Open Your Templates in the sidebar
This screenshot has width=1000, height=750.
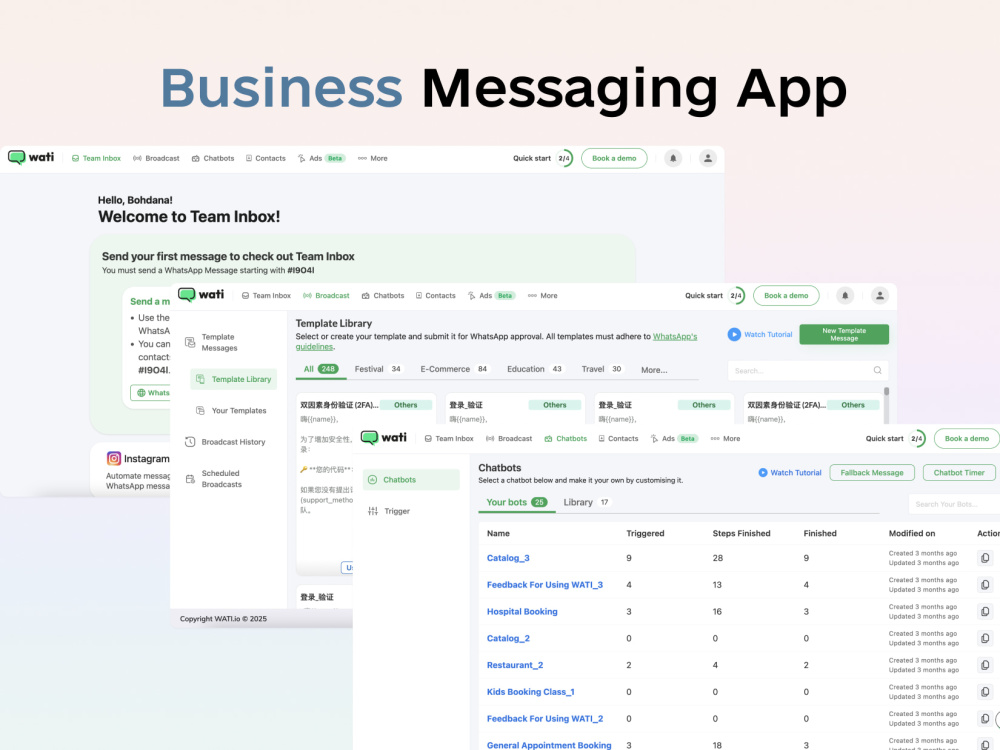pos(231,411)
